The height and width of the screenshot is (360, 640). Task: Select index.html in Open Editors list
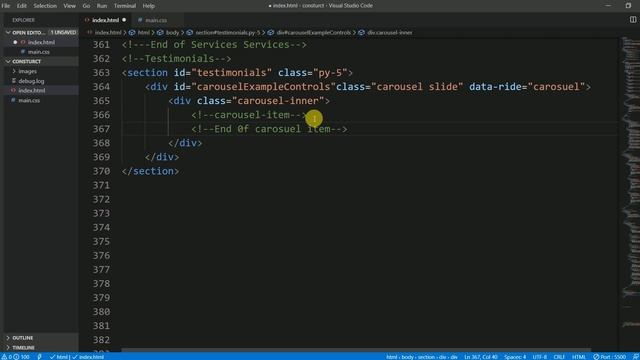41,42
